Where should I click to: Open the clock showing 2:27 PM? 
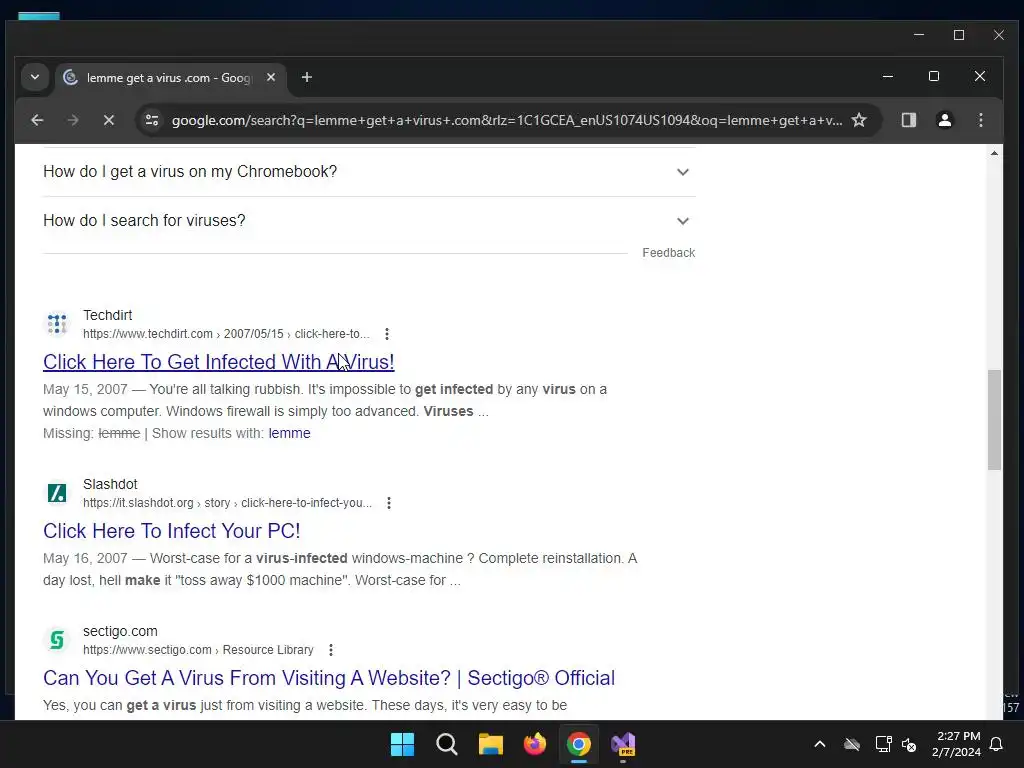click(x=957, y=744)
